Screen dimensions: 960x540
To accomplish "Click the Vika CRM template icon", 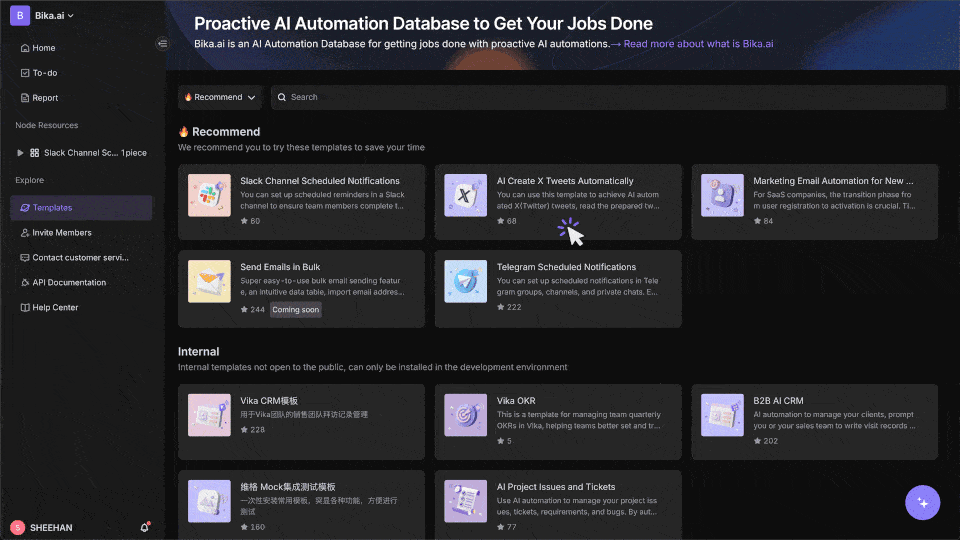I will click(209, 415).
